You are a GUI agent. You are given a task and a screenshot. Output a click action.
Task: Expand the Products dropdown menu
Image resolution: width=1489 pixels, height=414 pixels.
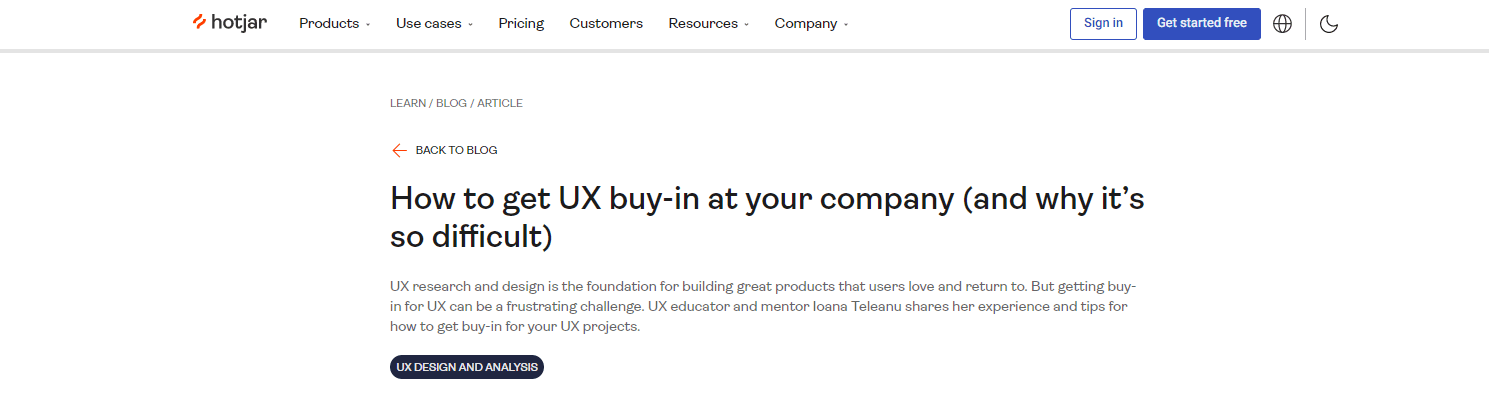point(334,23)
